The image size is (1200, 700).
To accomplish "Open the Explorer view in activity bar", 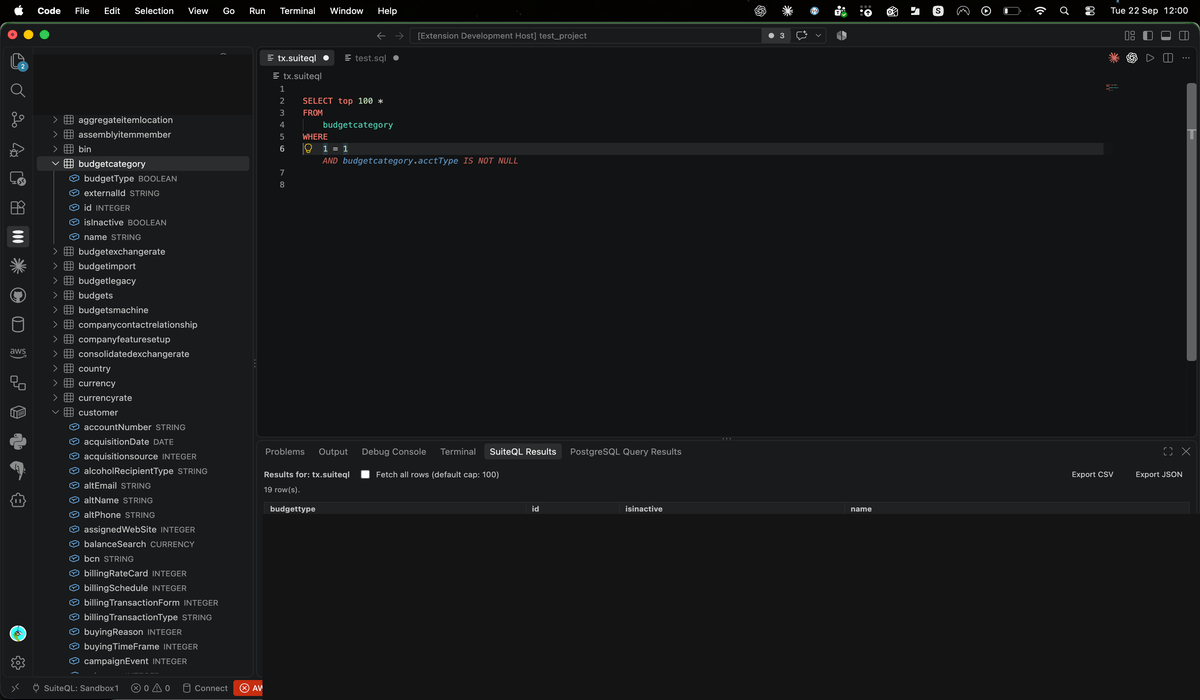I will click(18, 62).
